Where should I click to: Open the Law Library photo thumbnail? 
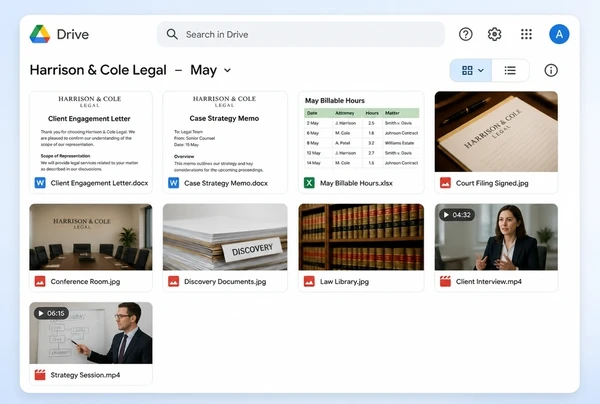coord(361,237)
